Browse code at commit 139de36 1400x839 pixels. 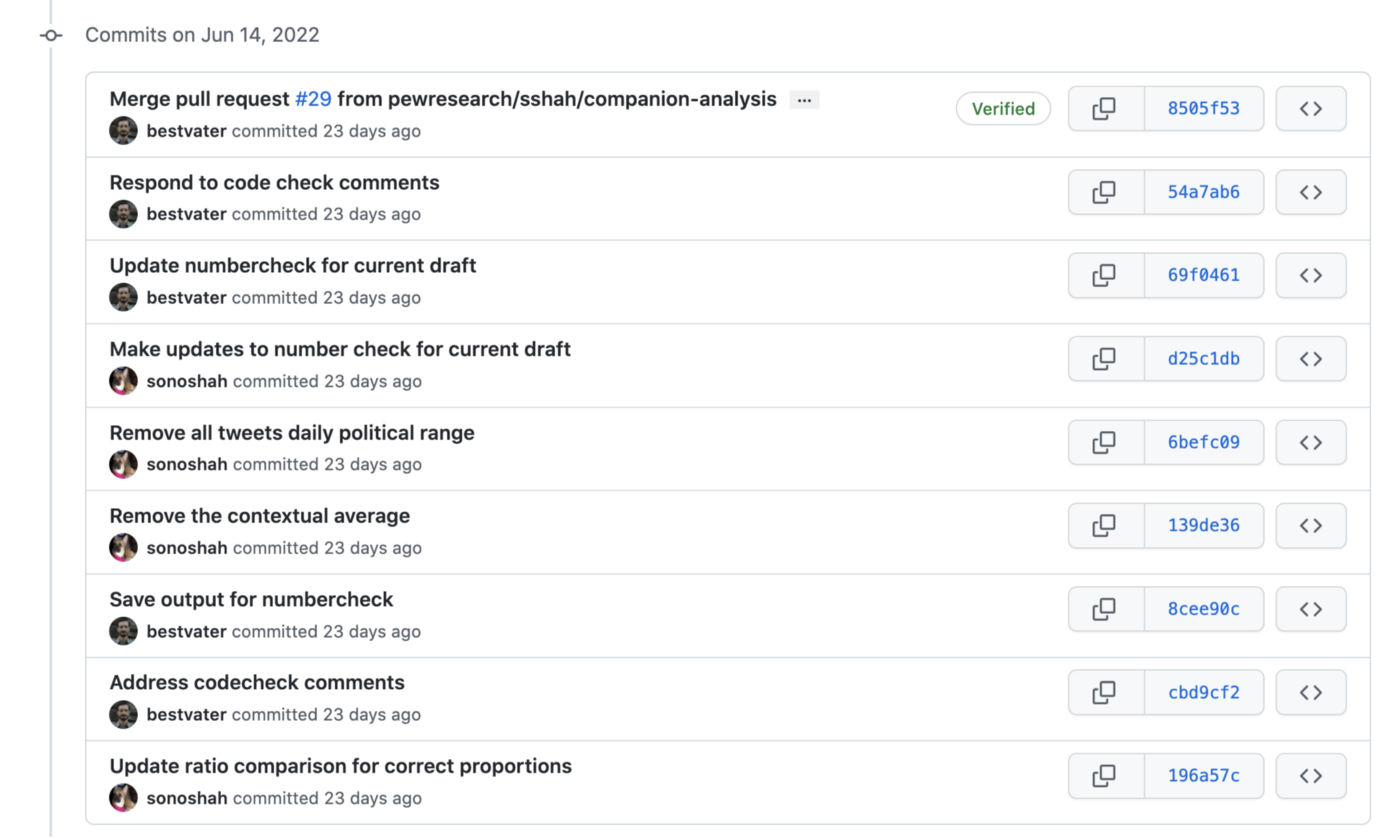1311,525
